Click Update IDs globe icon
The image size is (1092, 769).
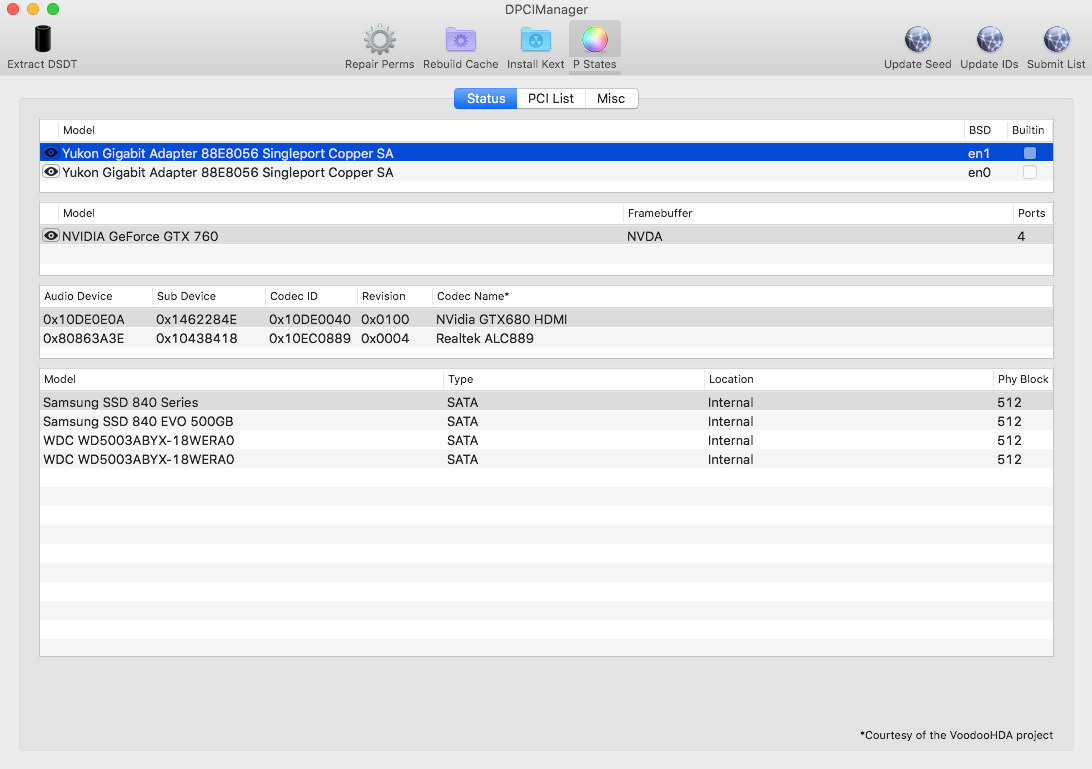click(989, 40)
